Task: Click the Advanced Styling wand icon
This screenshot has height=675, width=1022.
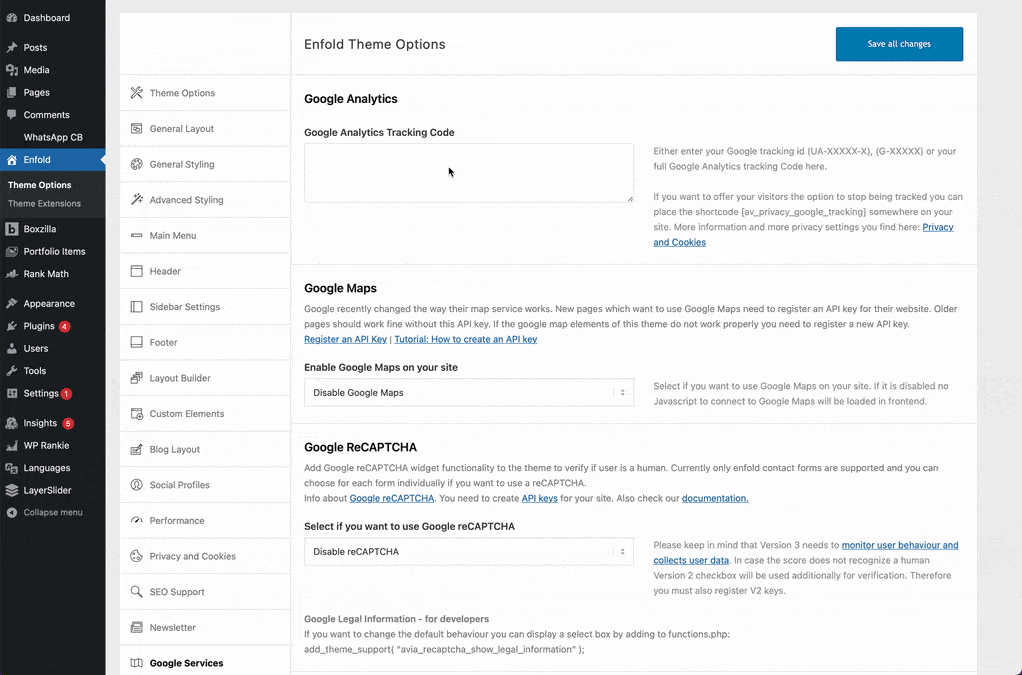Action: click(137, 200)
